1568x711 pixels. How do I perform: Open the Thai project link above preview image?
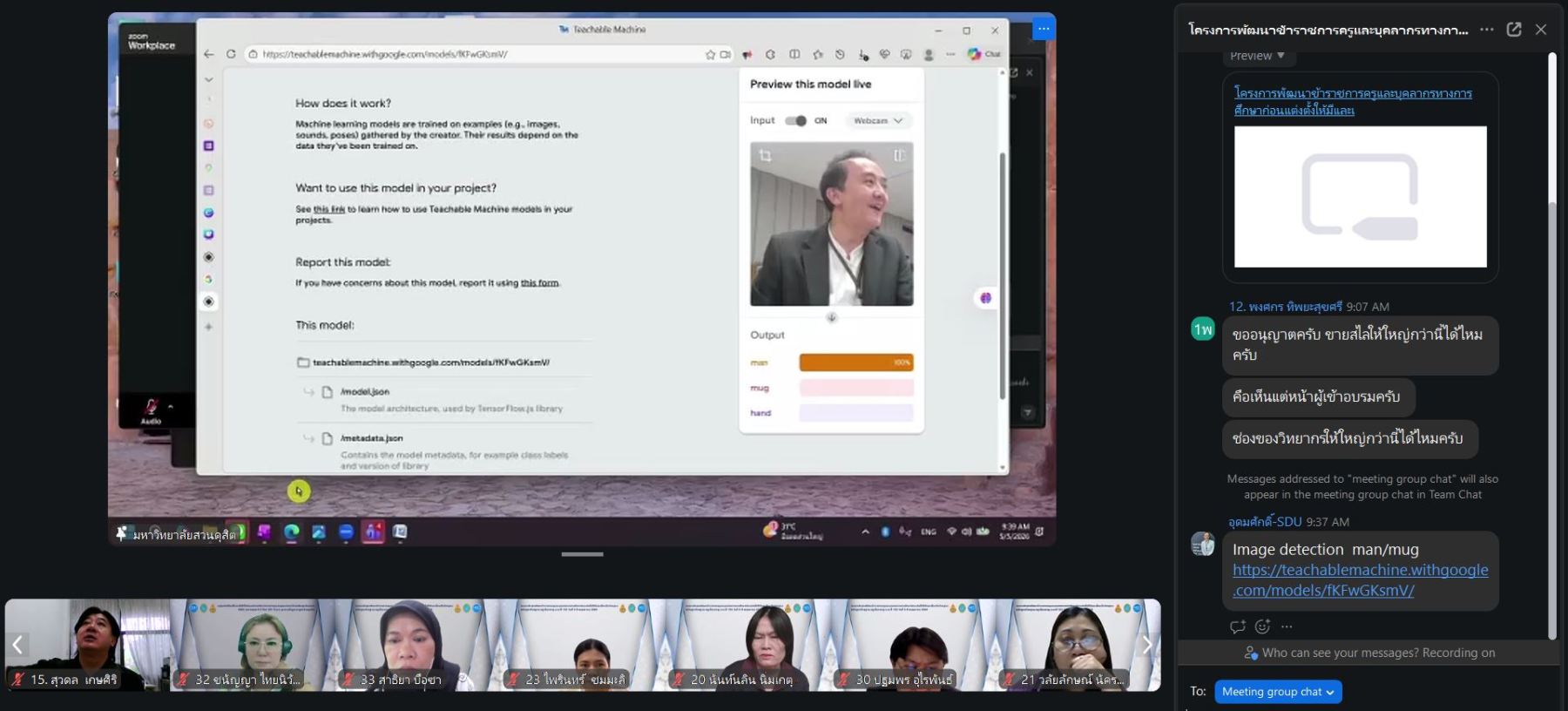pyautogui.click(x=1353, y=101)
